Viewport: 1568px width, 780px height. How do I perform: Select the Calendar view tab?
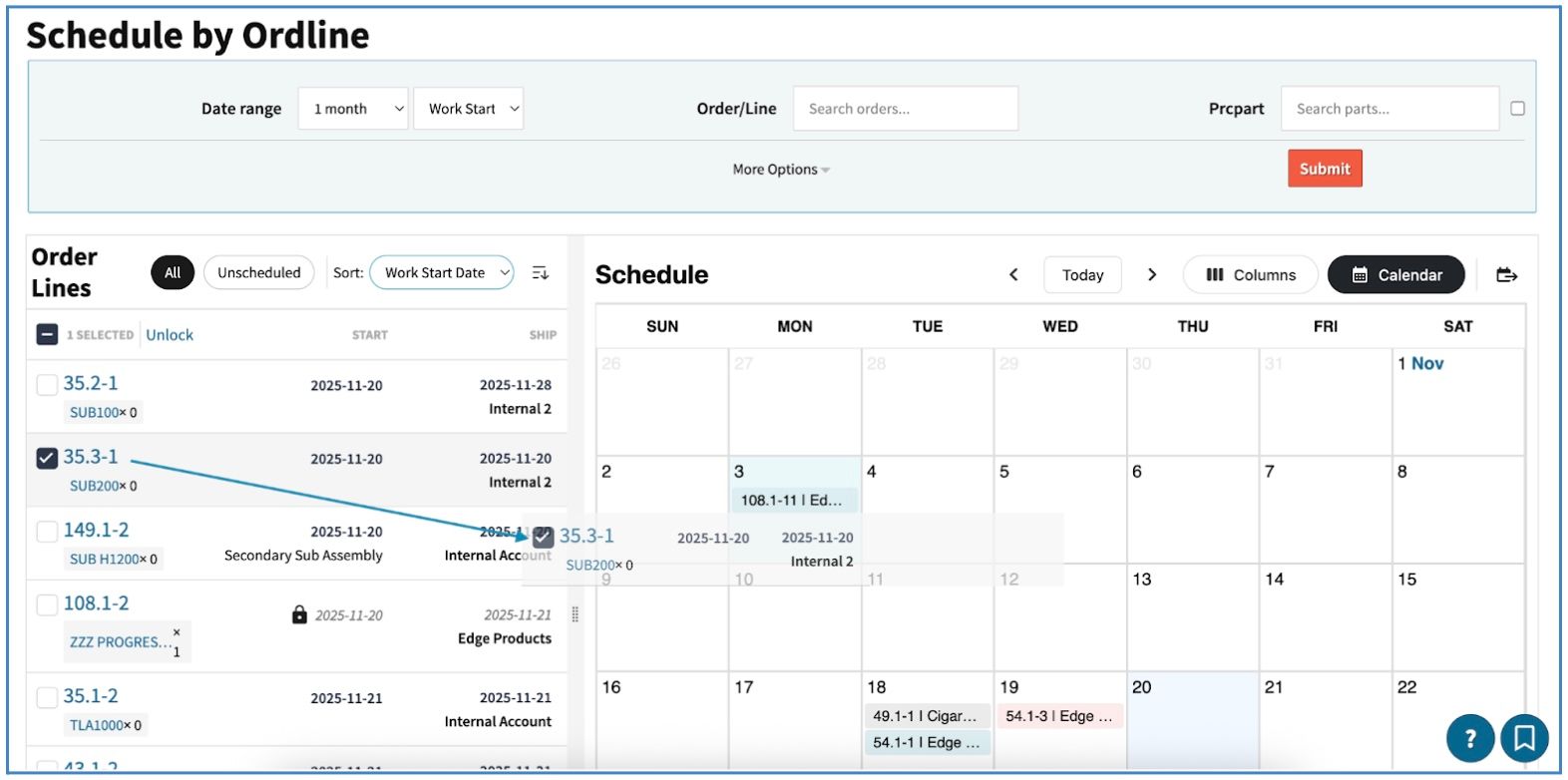(1395, 274)
